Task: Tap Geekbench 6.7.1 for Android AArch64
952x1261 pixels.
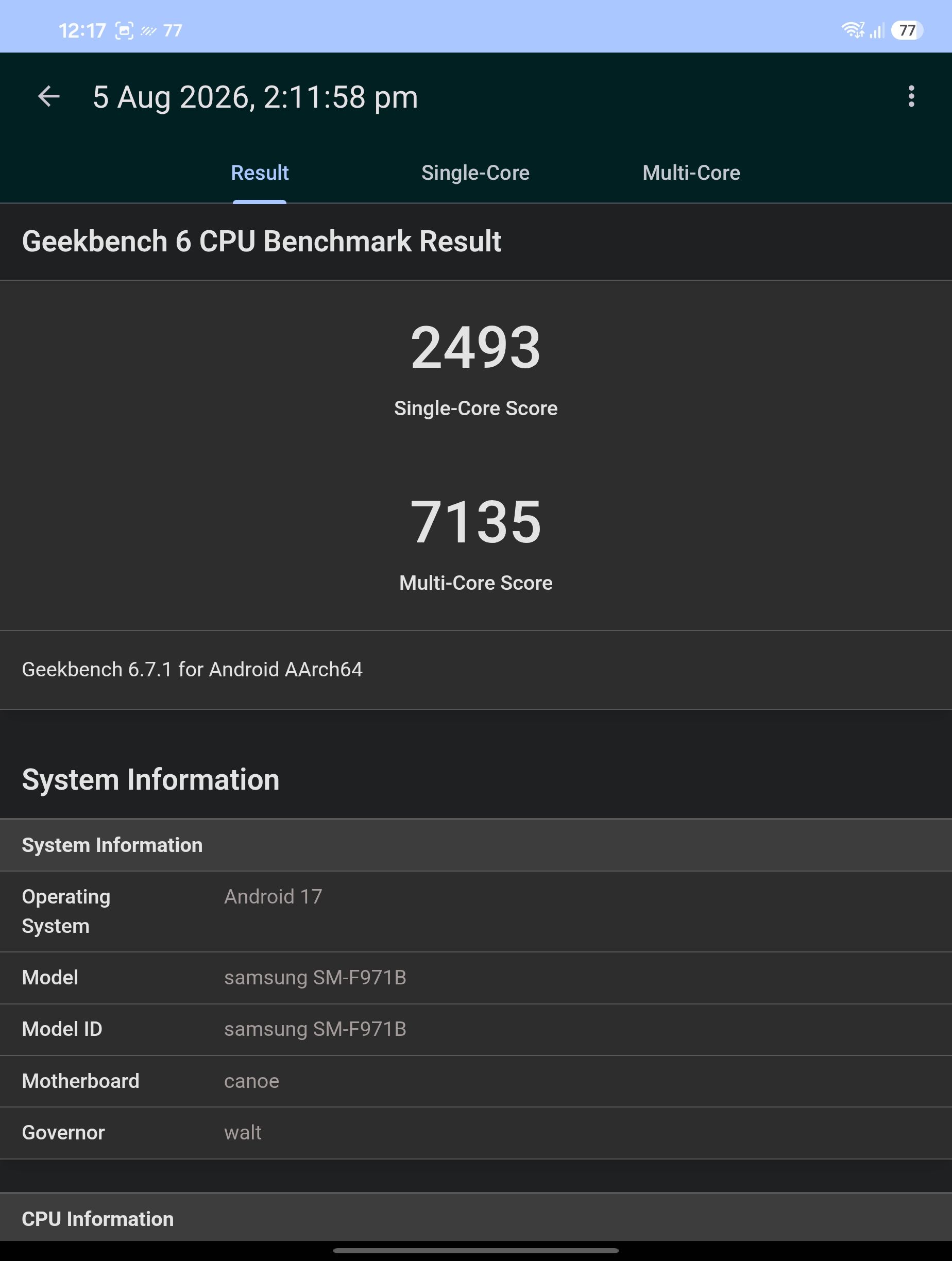Action: tap(192, 669)
